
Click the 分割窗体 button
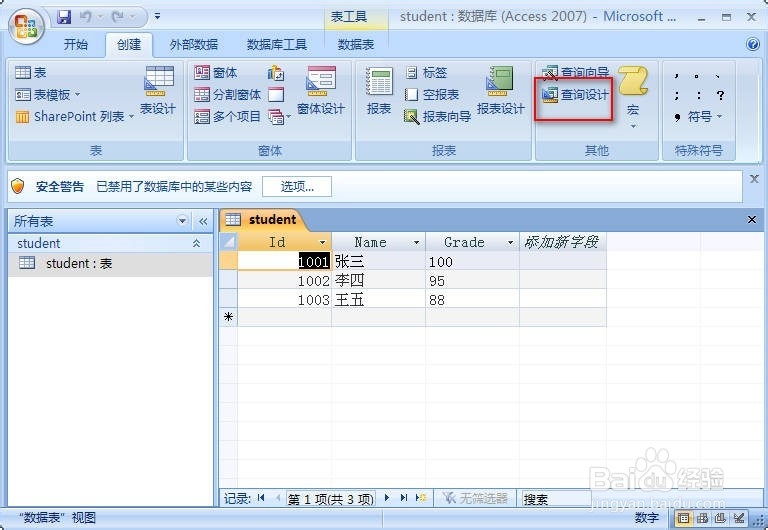[227, 95]
